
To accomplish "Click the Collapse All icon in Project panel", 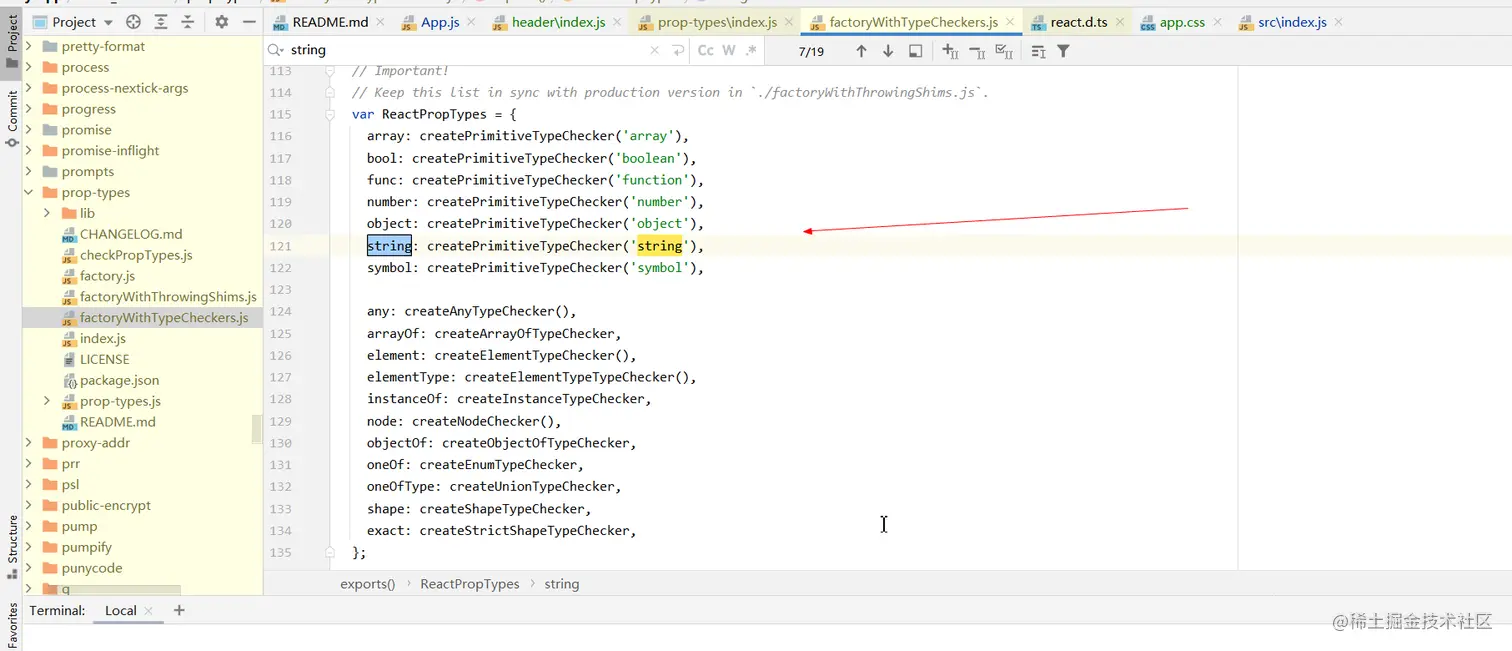I will click(187, 22).
